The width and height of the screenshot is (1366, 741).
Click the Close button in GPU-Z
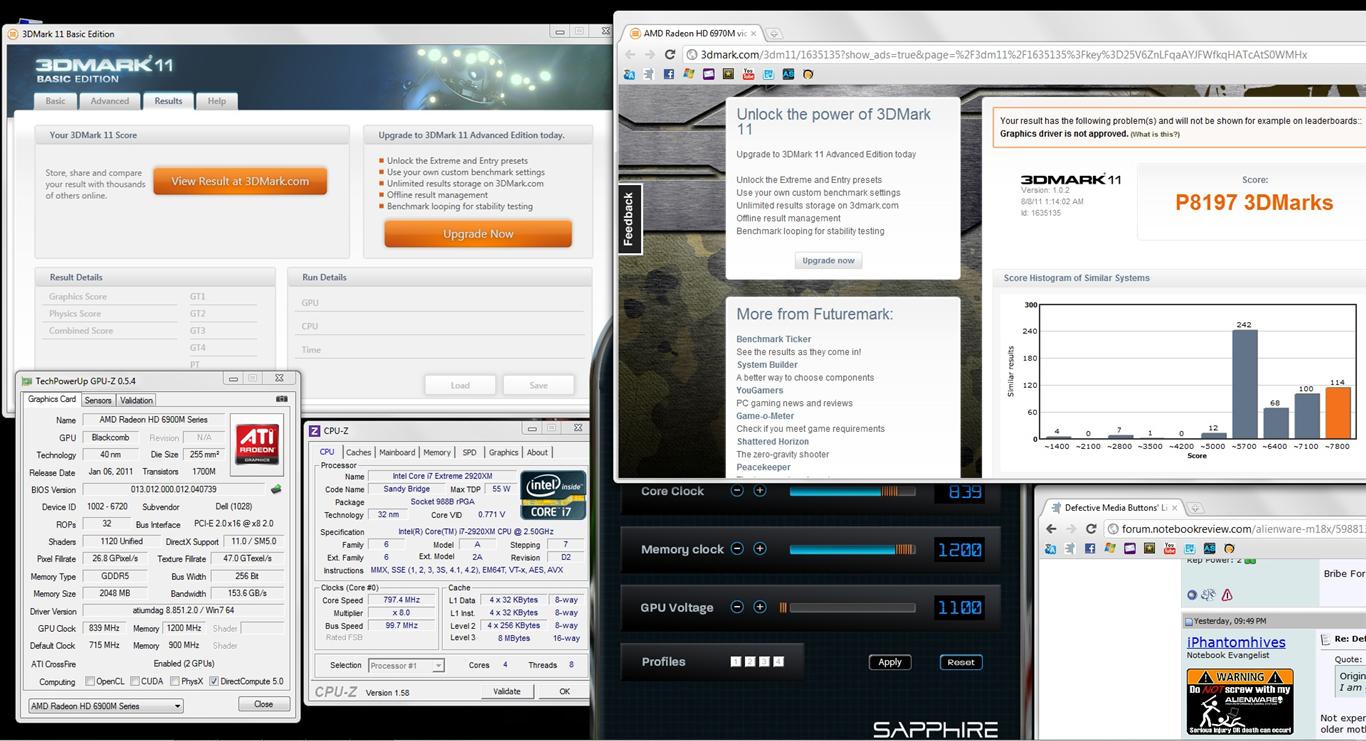click(x=264, y=704)
